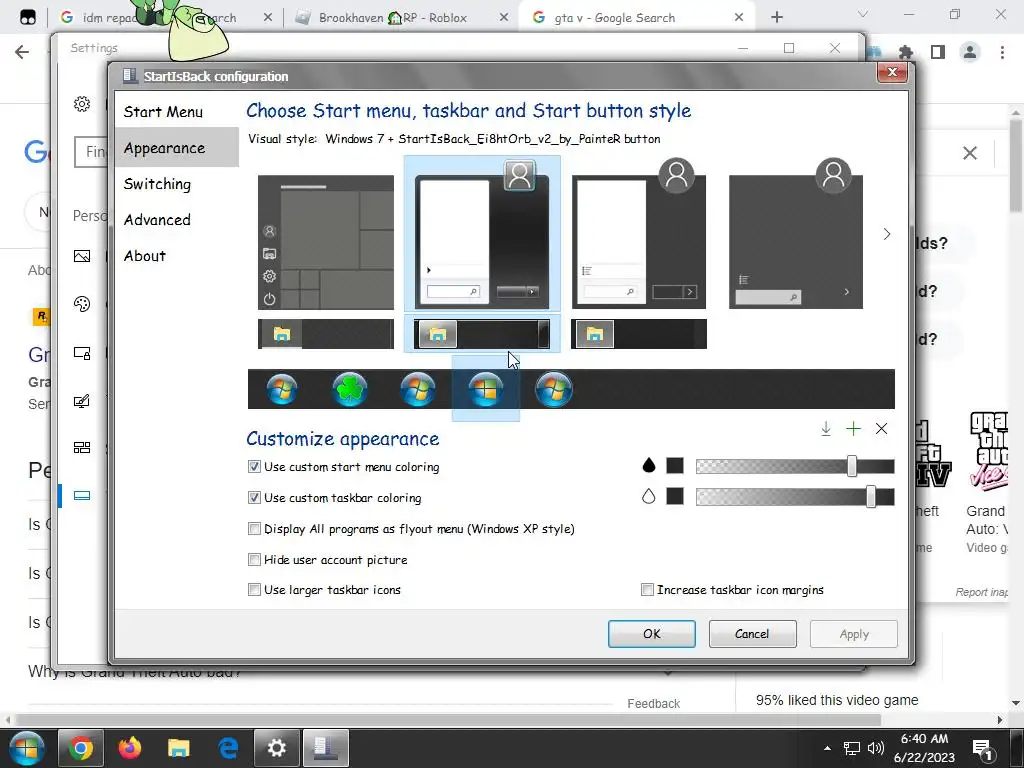Open Lock screen icon in Settings sidebar
The height and width of the screenshot is (768, 1024).
[x=82, y=353]
